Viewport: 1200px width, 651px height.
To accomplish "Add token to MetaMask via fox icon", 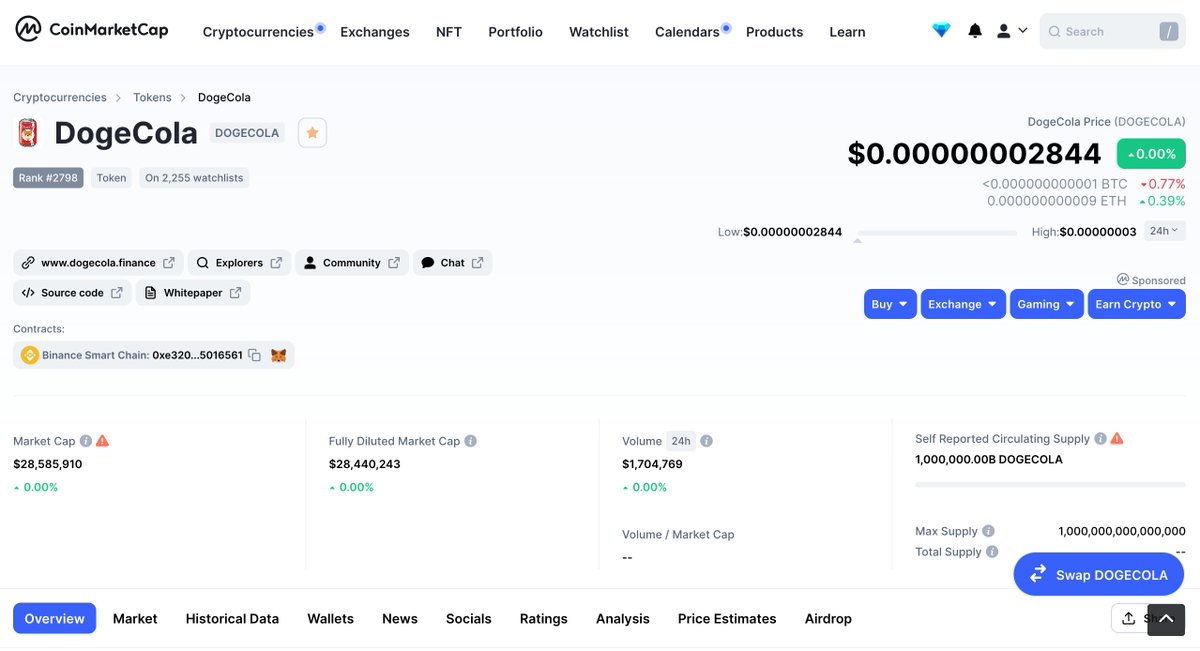I will [x=279, y=355].
